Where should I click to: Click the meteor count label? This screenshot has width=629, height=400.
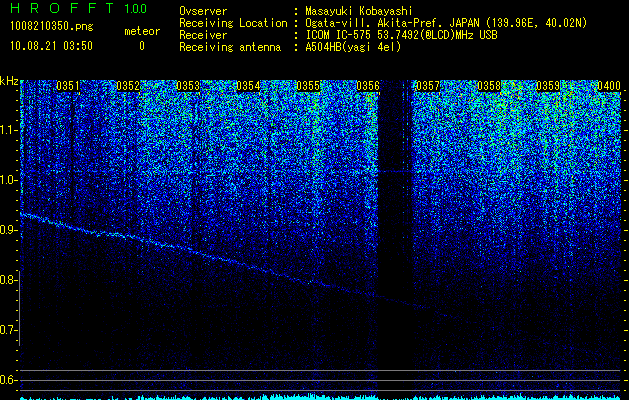point(142,31)
